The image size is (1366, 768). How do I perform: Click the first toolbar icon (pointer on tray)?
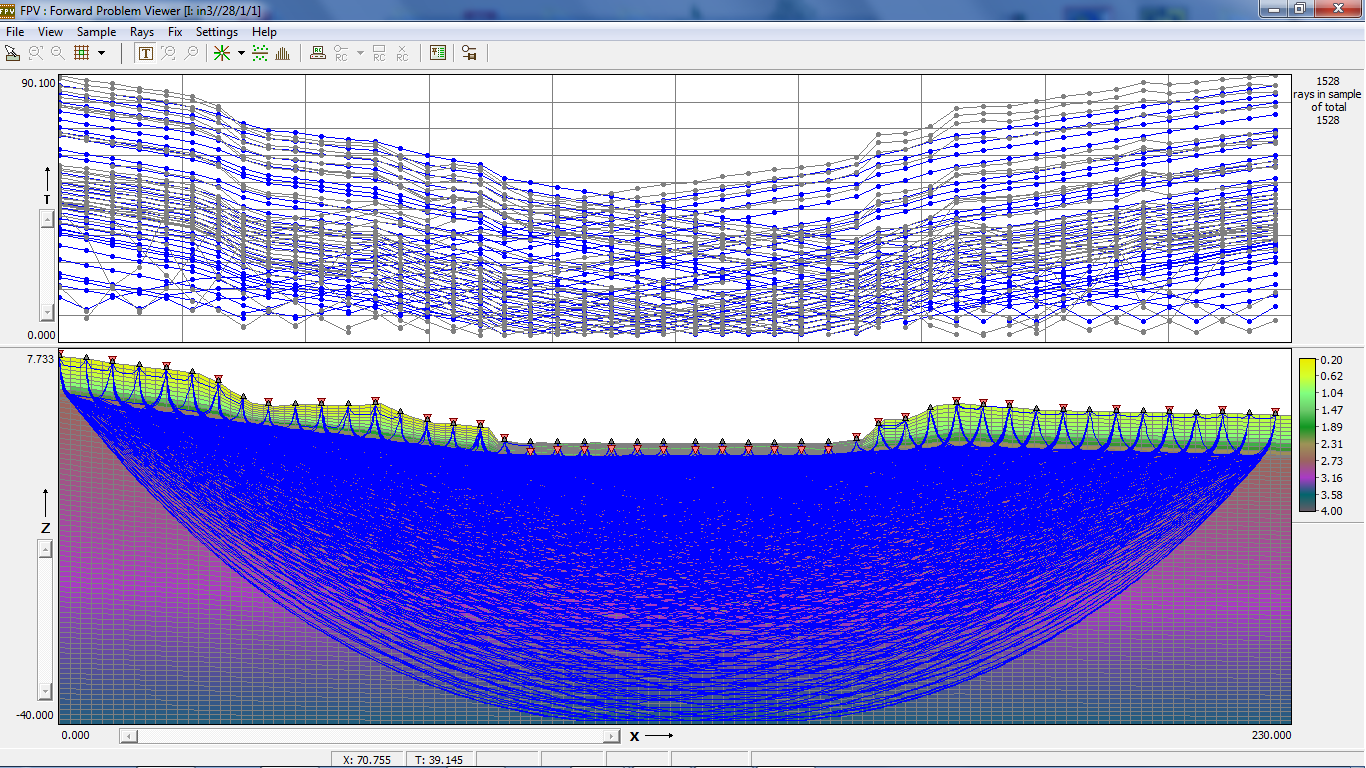(x=13, y=53)
